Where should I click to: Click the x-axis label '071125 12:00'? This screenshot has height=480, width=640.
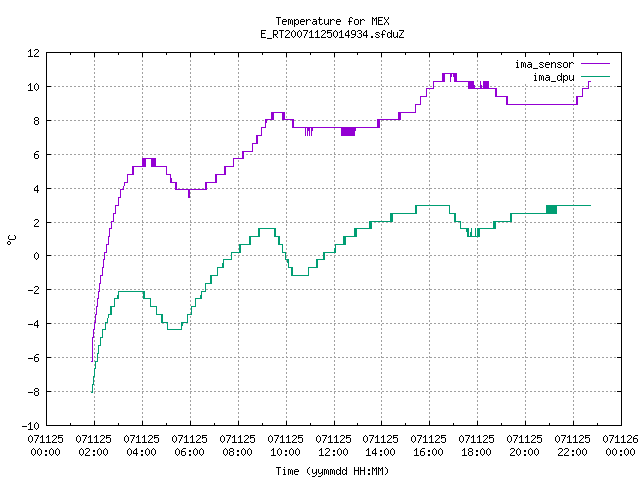click(x=333, y=446)
